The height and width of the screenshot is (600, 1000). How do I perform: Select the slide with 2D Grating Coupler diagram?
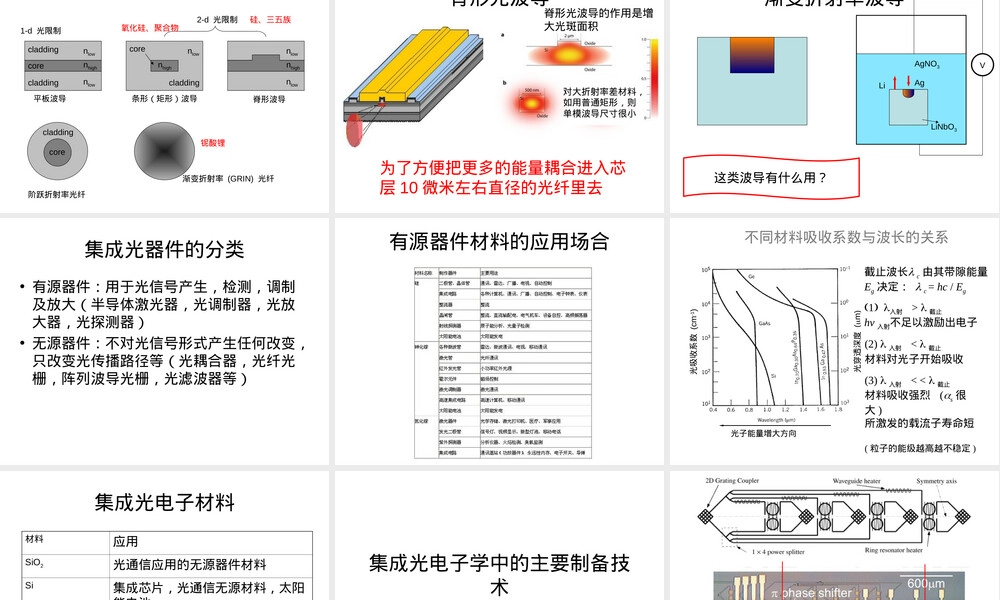point(834,536)
